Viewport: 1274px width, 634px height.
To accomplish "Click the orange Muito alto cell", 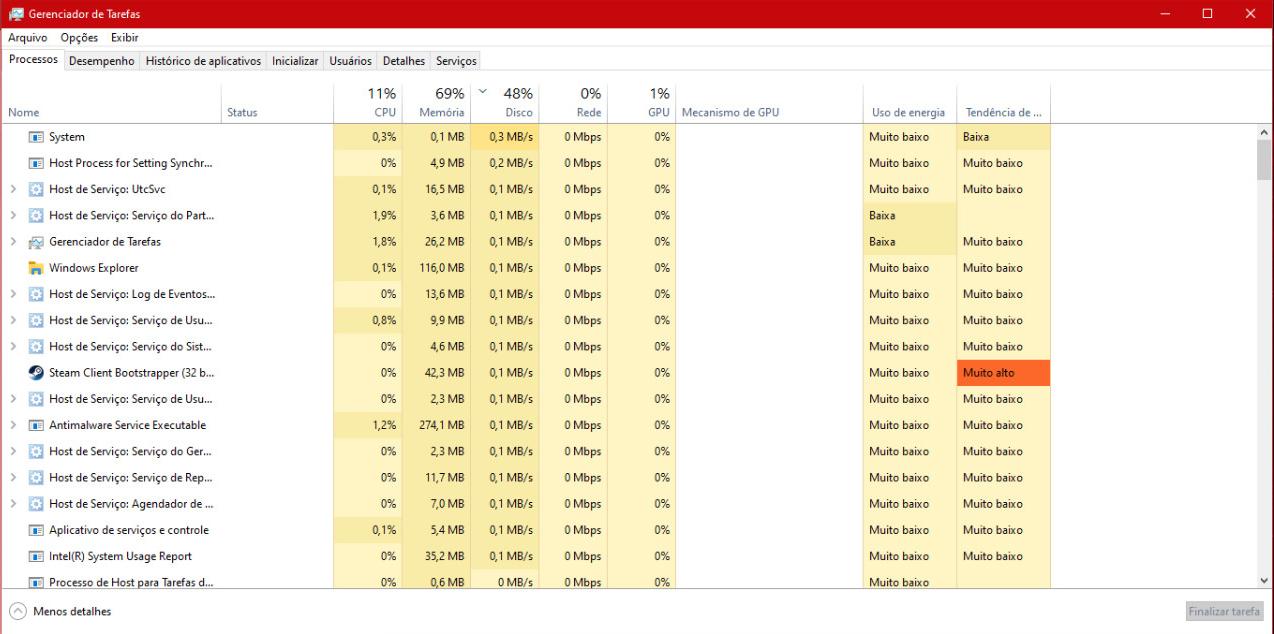I will (x=1004, y=373).
